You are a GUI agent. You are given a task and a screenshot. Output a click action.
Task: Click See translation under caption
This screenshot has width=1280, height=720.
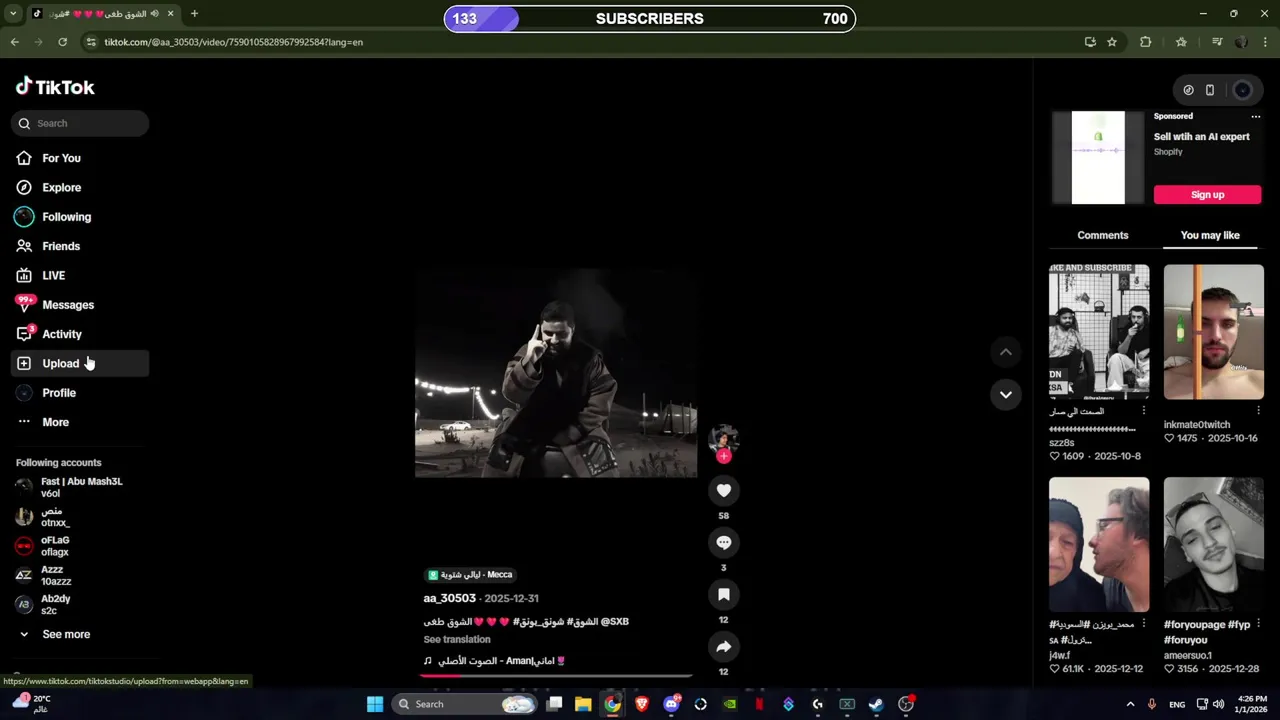(x=456, y=639)
